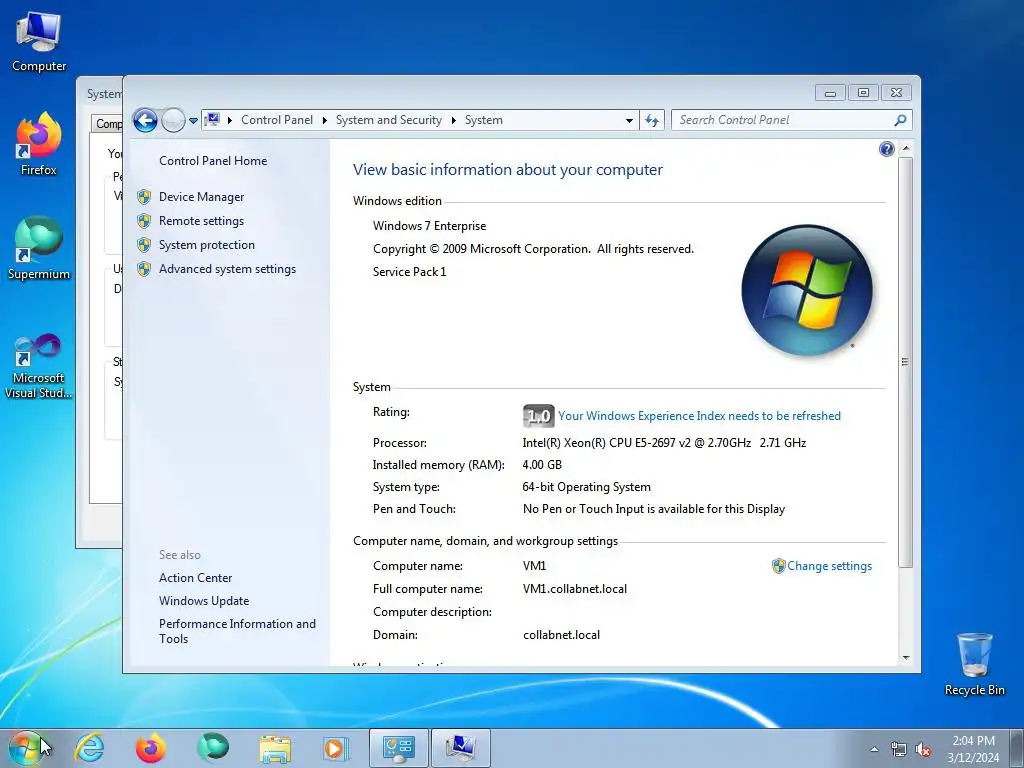Viewport: 1024px width, 768px height.
Task: Click the search magnifier icon
Action: pos(900,120)
